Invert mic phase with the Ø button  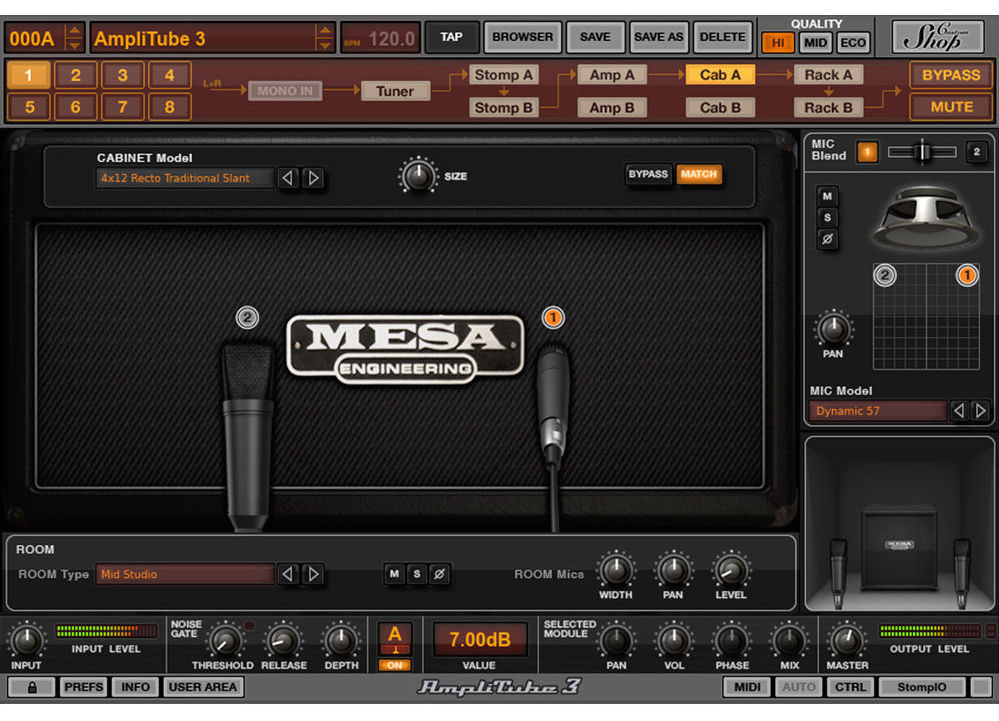click(x=827, y=239)
